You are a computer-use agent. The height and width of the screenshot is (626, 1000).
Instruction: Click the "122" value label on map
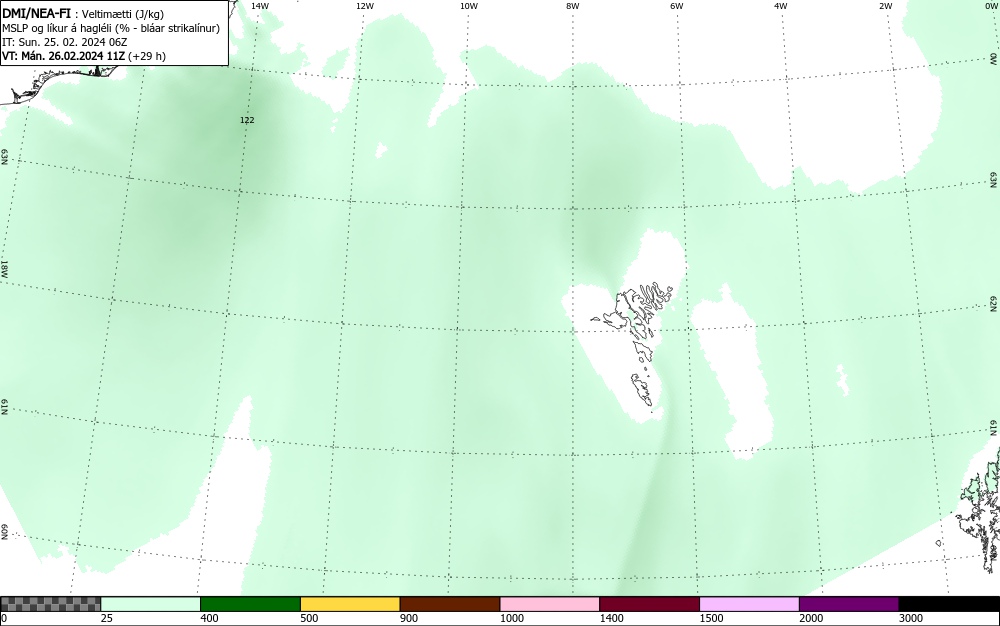[247, 120]
